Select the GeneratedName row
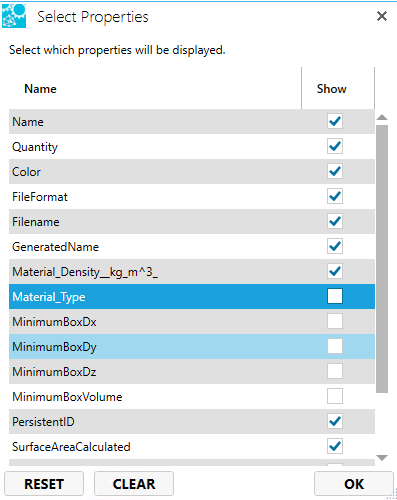The height and width of the screenshot is (500, 397). pyautogui.click(x=192, y=247)
